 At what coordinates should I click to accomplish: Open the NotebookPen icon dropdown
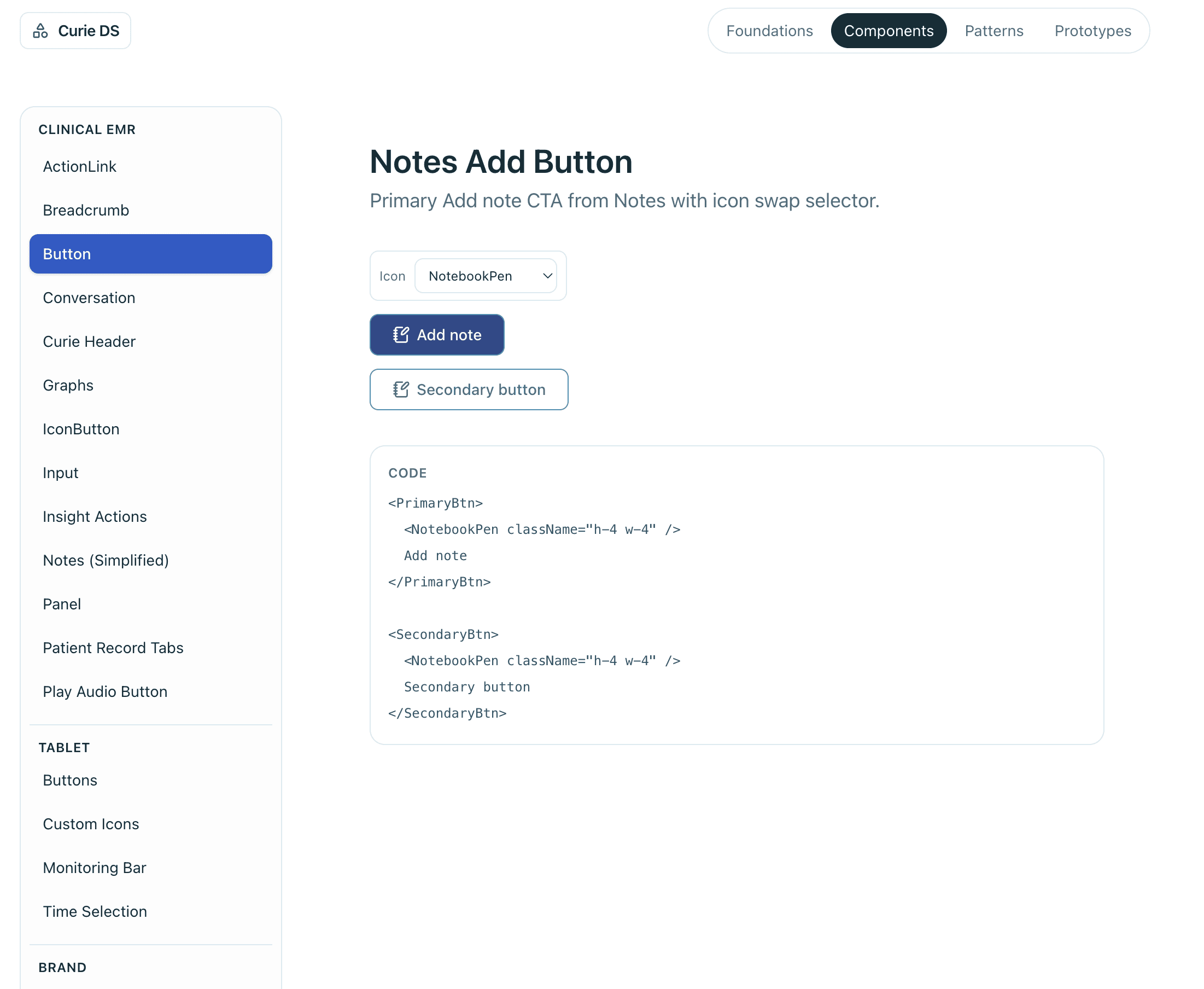pos(486,276)
